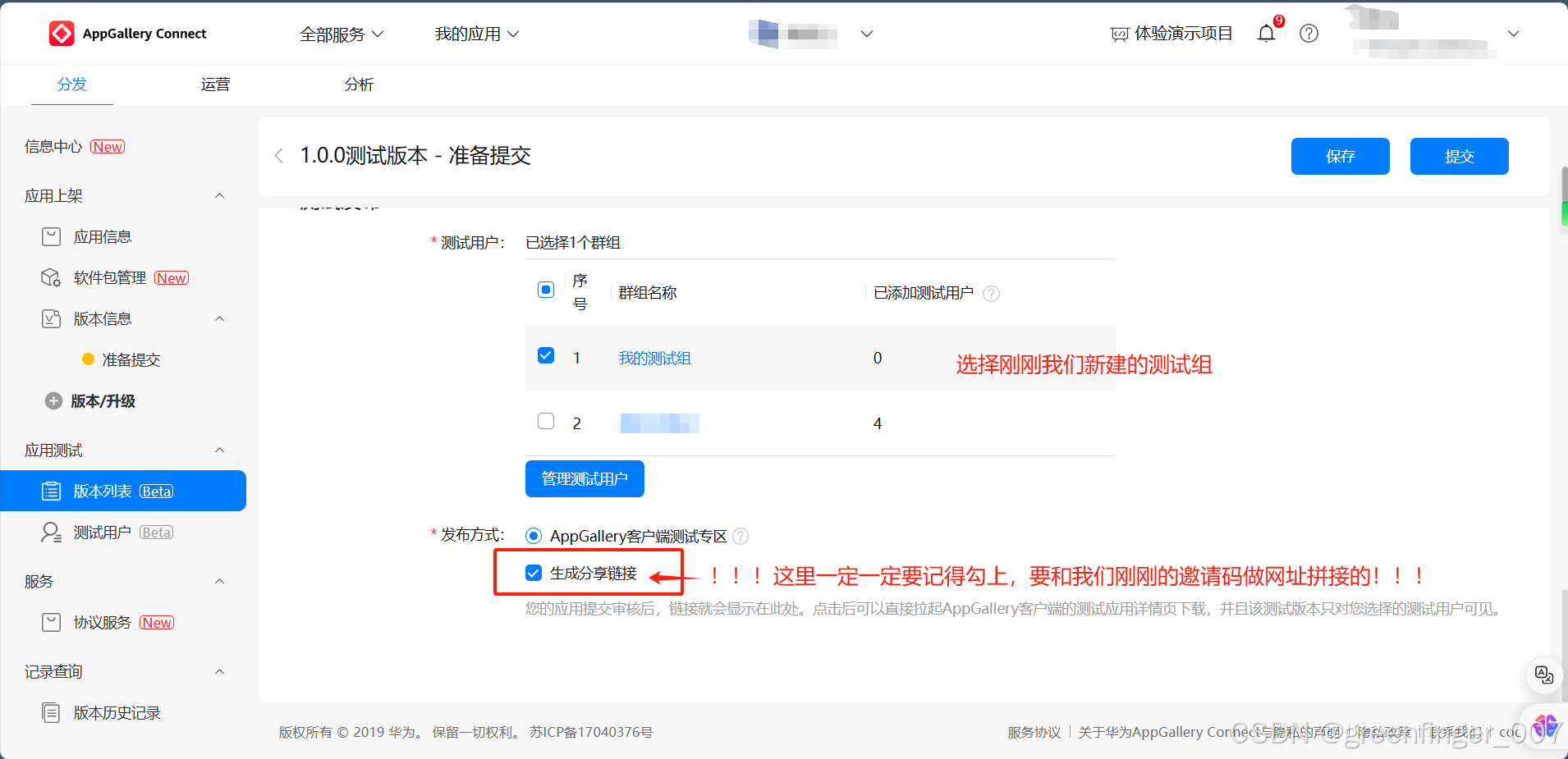Switch to the 运营 tab
This screenshot has height=759, width=1568.
pos(215,85)
